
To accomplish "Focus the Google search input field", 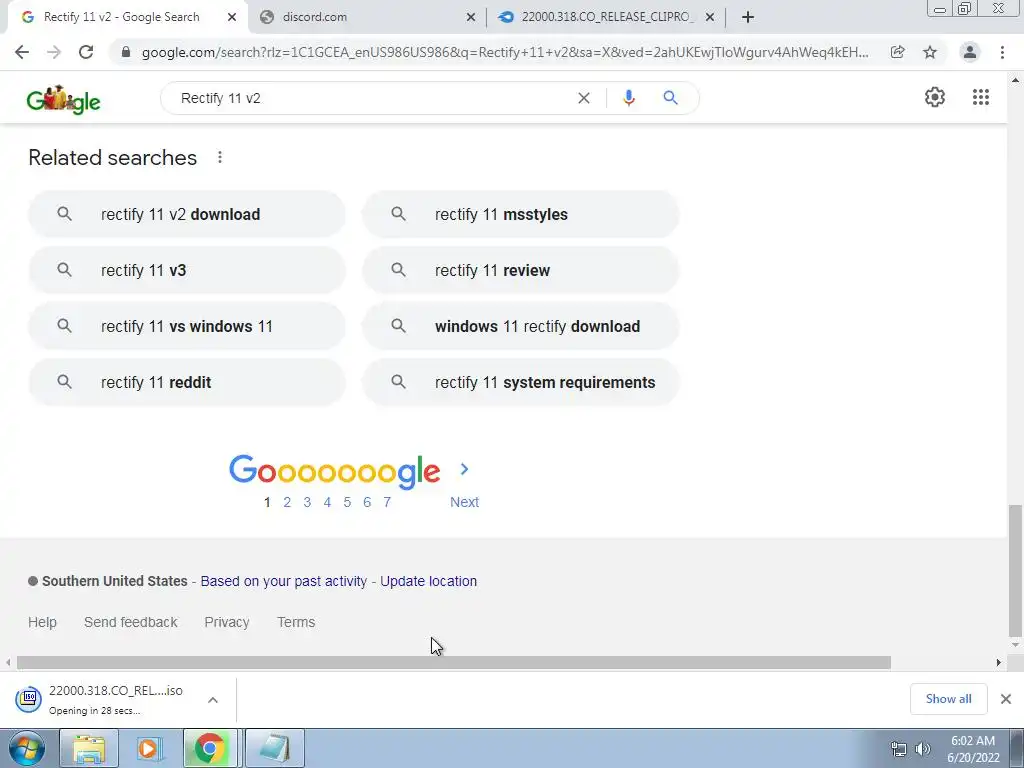I will click(372, 98).
